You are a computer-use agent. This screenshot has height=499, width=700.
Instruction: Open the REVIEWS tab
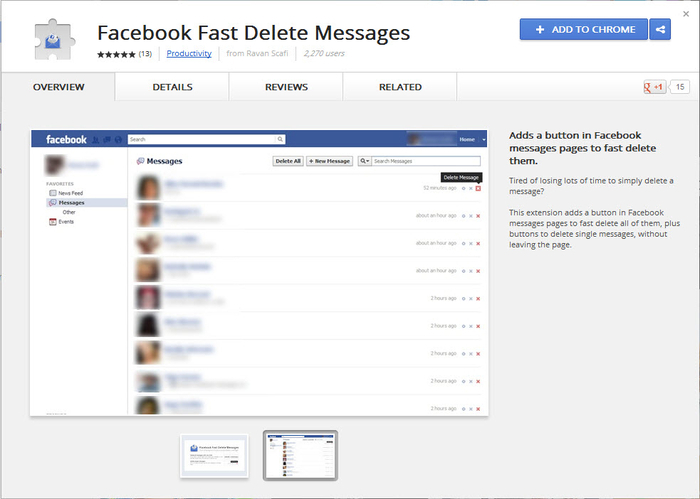[286, 87]
